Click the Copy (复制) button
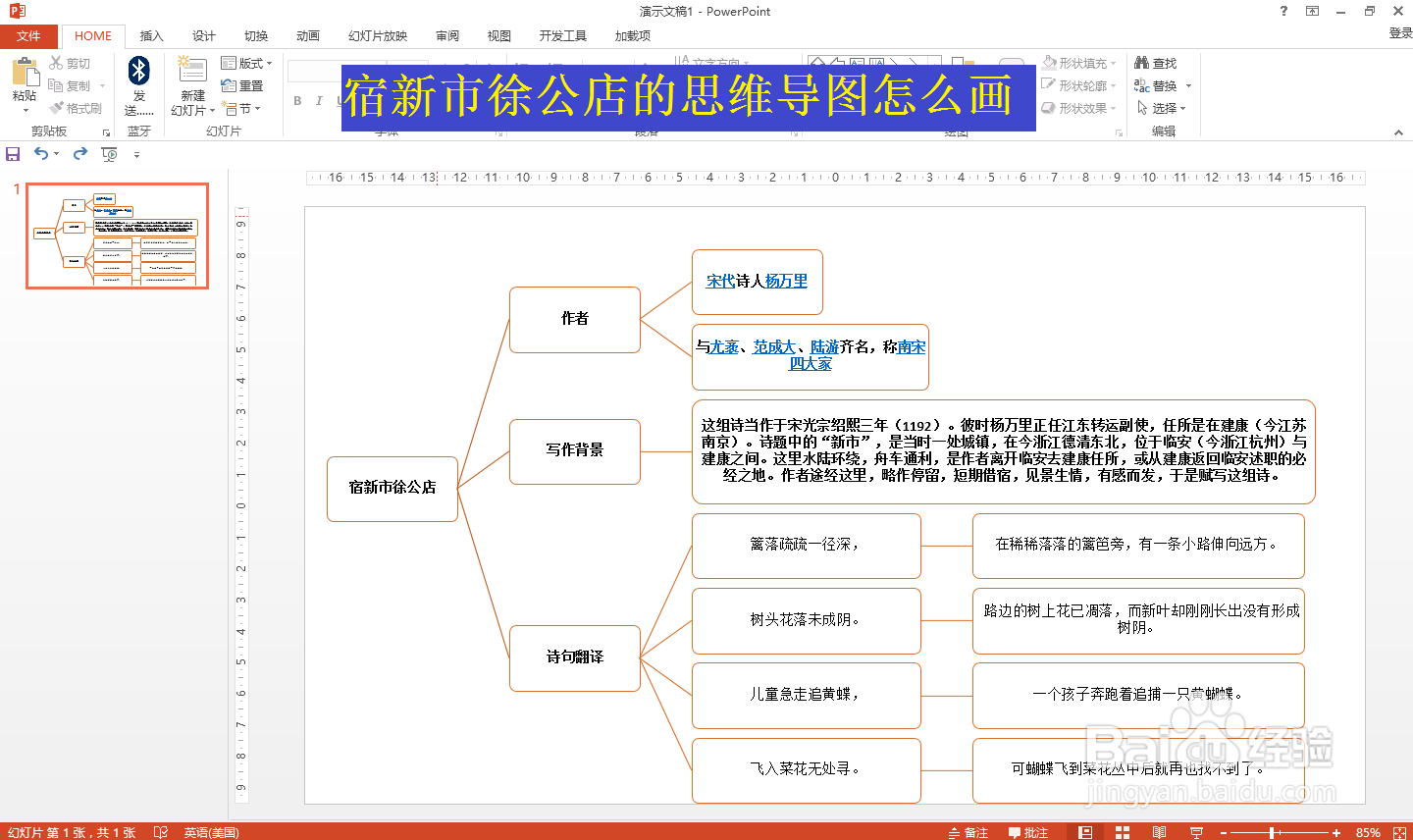This screenshot has width=1413, height=840. tap(70, 85)
